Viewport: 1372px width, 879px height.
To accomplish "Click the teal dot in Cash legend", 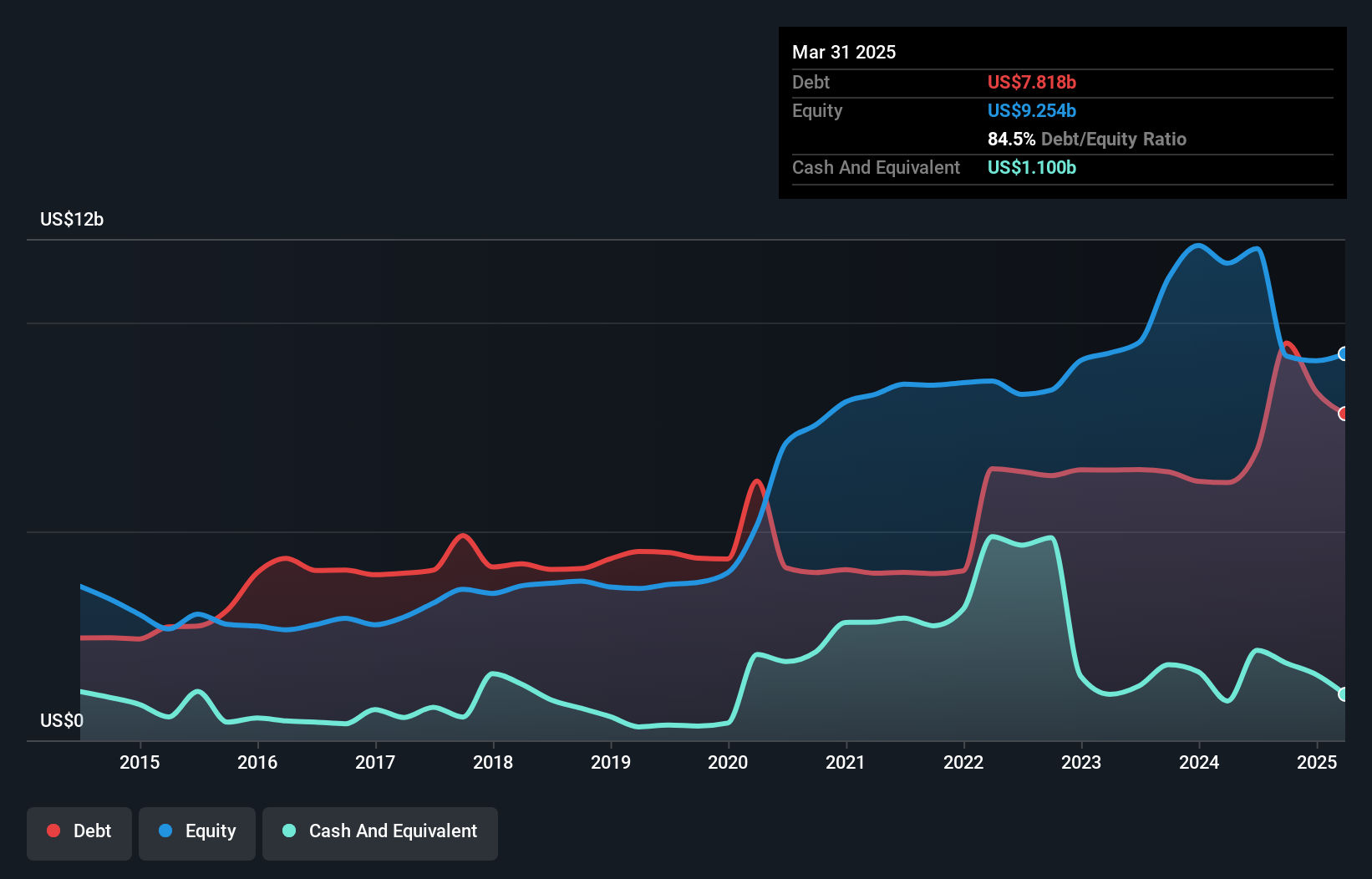I will [x=289, y=831].
